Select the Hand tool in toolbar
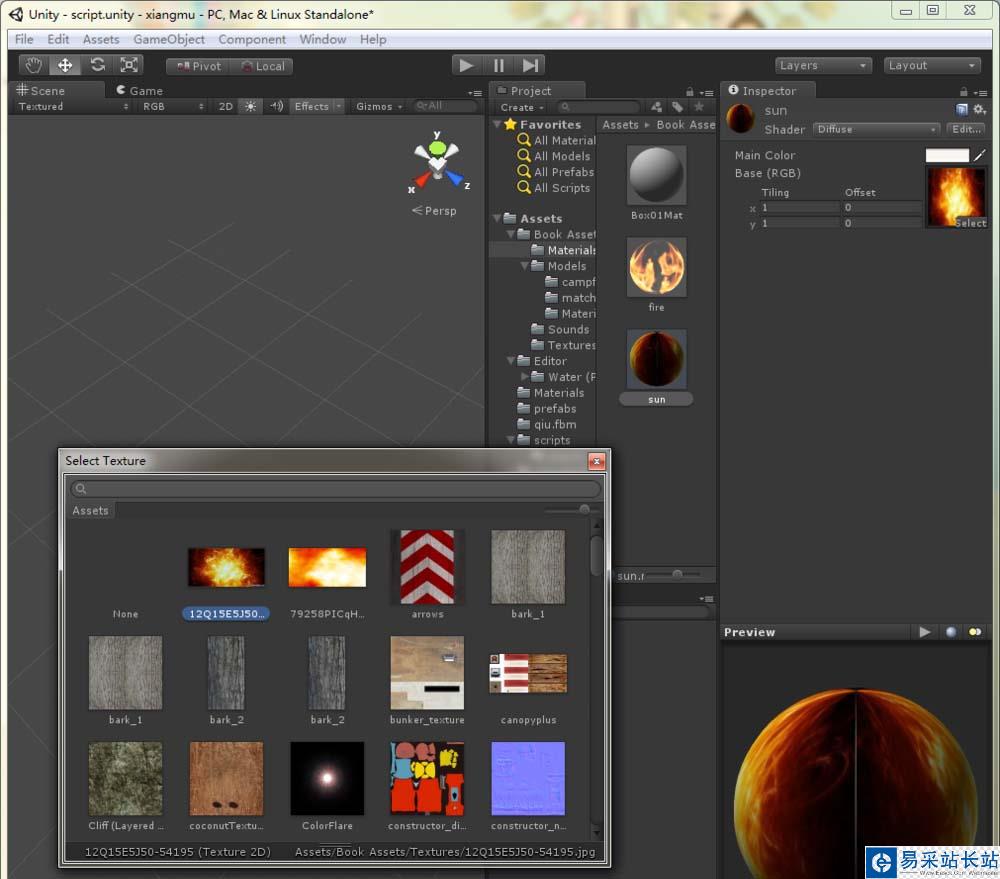This screenshot has width=1000, height=879. pos(35,65)
